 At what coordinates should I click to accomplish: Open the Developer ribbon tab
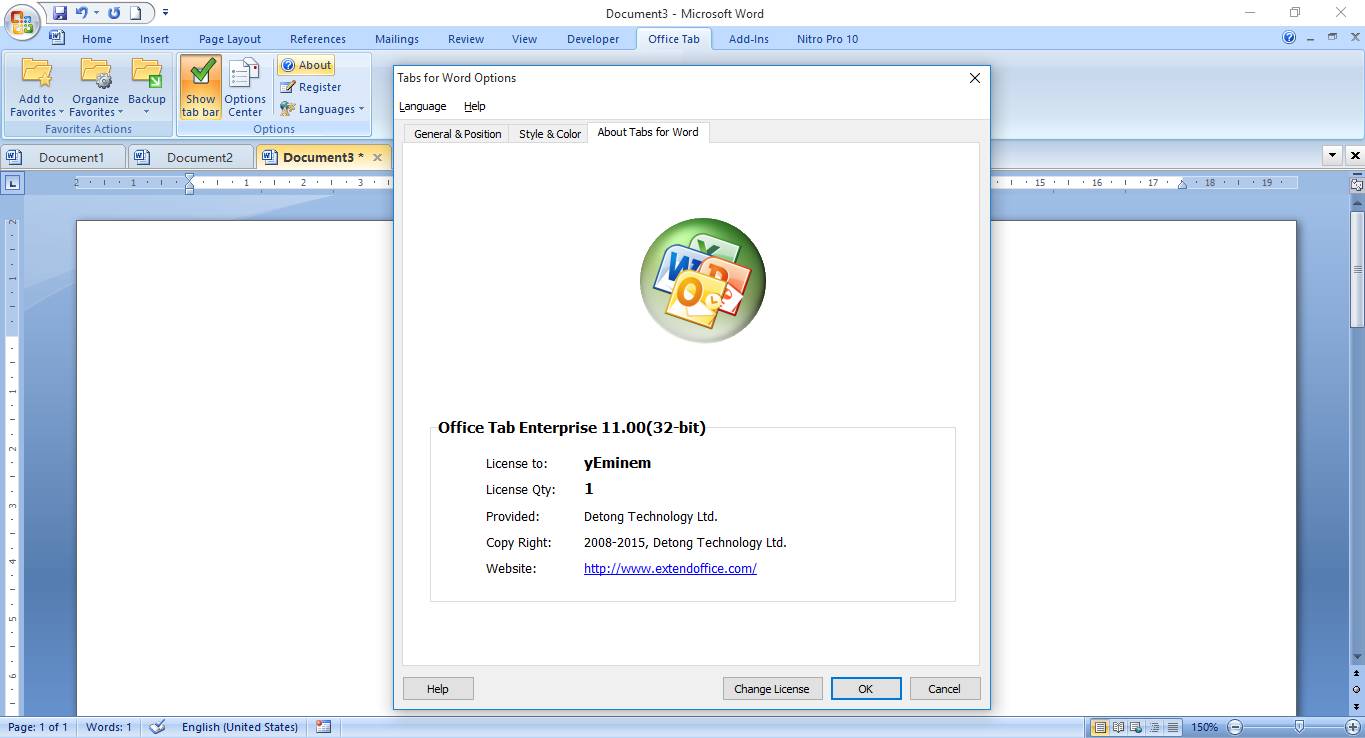coord(593,39)
